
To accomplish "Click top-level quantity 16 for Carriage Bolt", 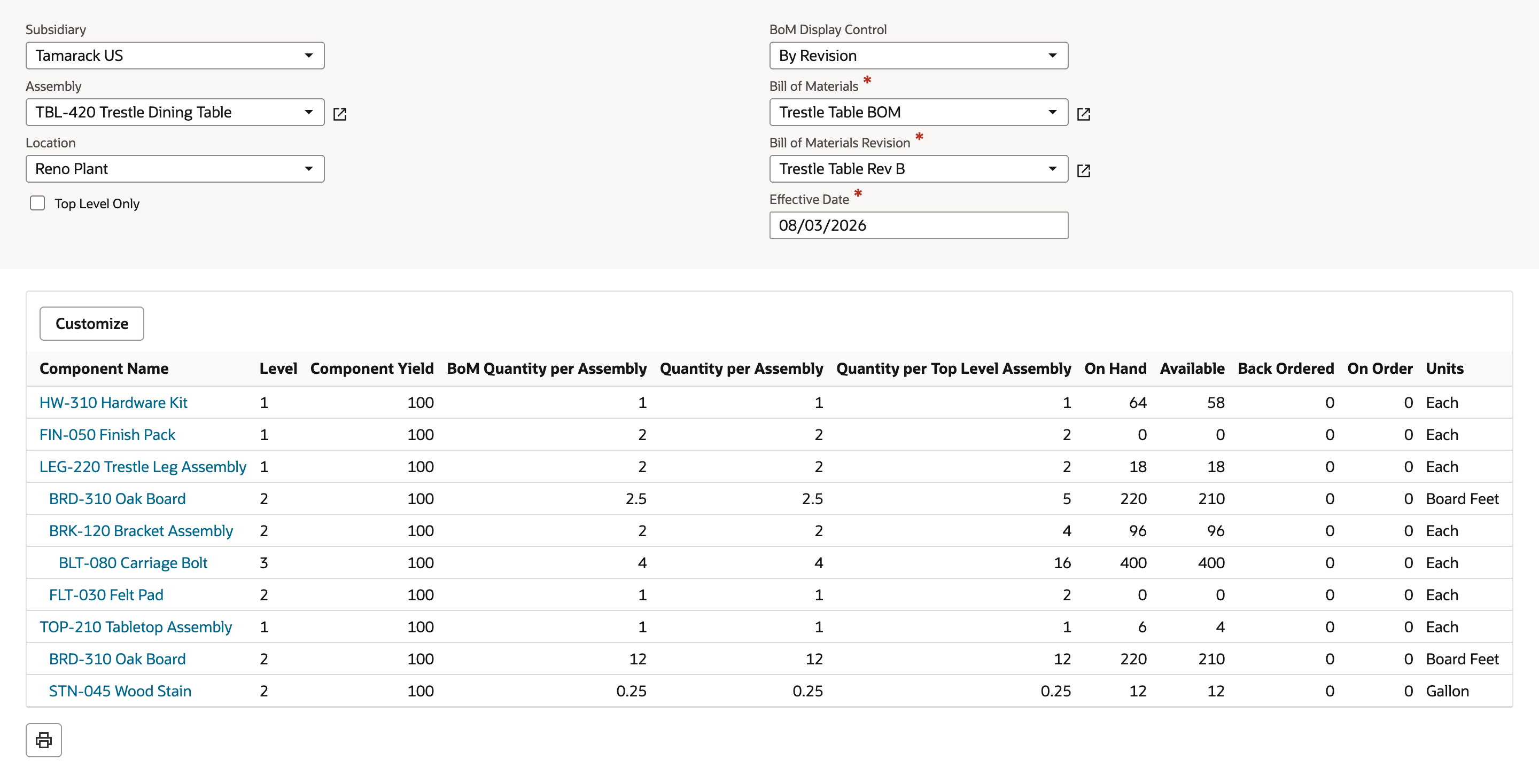I will point(1062,563).
